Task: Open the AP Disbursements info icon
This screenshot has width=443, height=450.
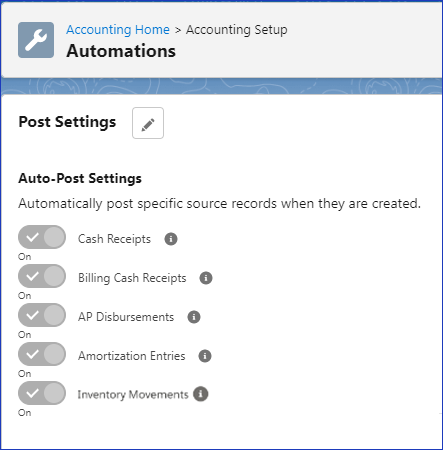Action: pos(194,317)
